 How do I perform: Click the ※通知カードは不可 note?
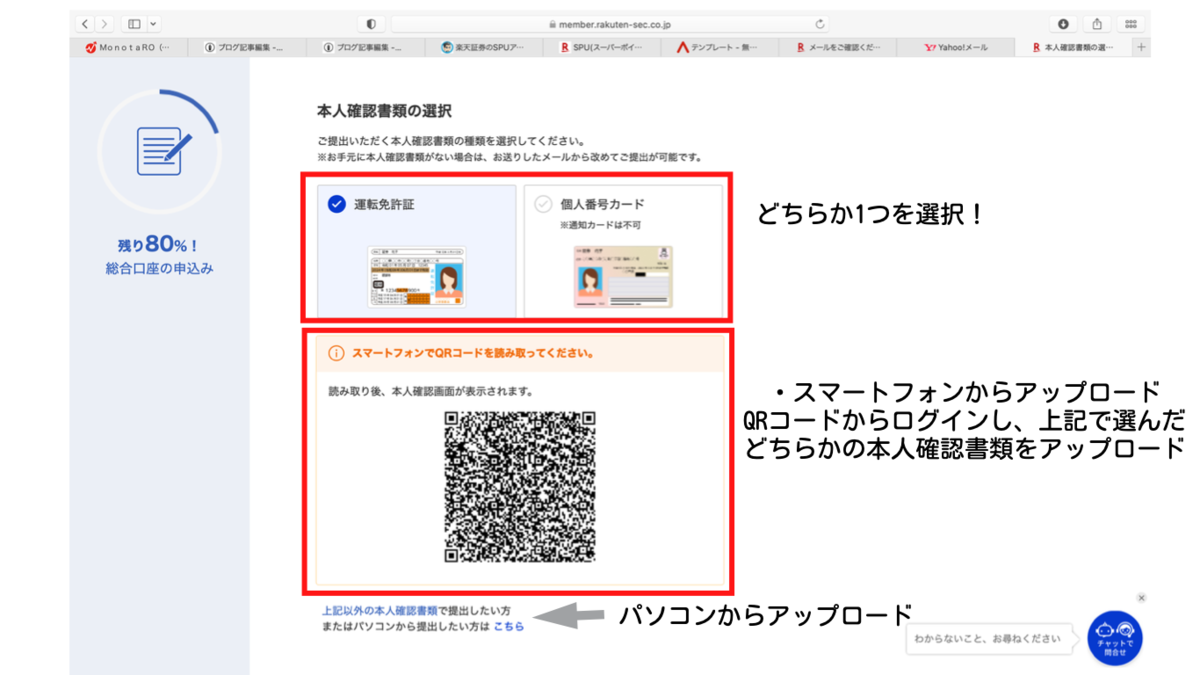point(601,226)
